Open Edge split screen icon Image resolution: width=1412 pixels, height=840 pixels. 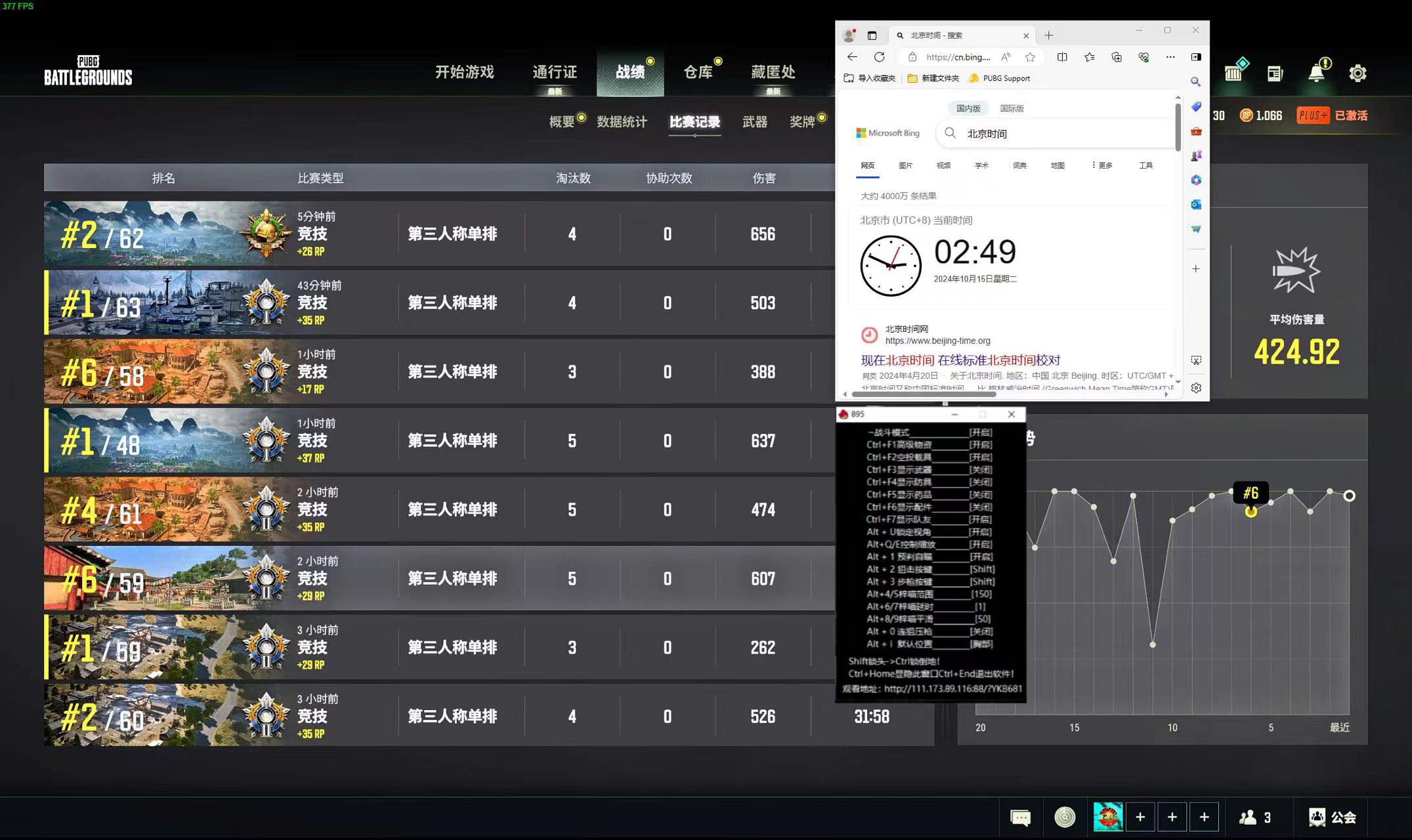1062,57
